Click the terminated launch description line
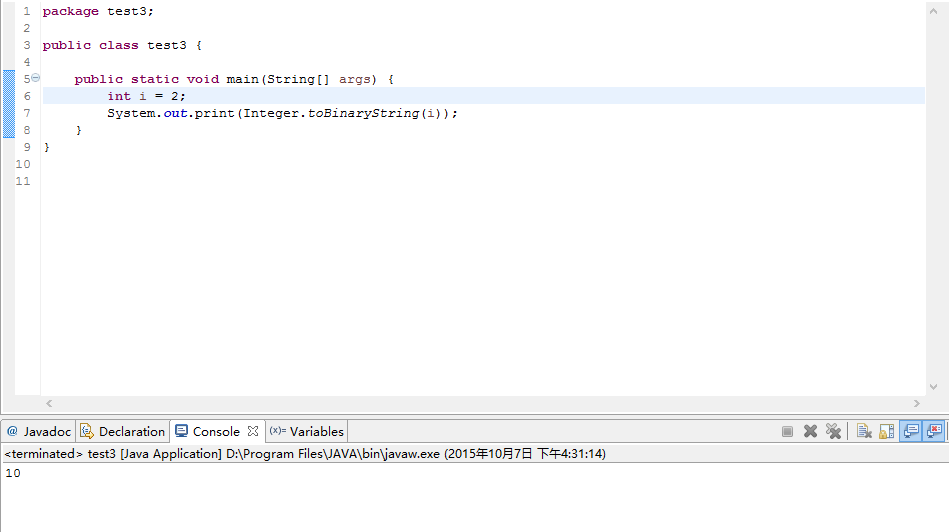This screenshot has height=532, width=949. click(305, 453)
